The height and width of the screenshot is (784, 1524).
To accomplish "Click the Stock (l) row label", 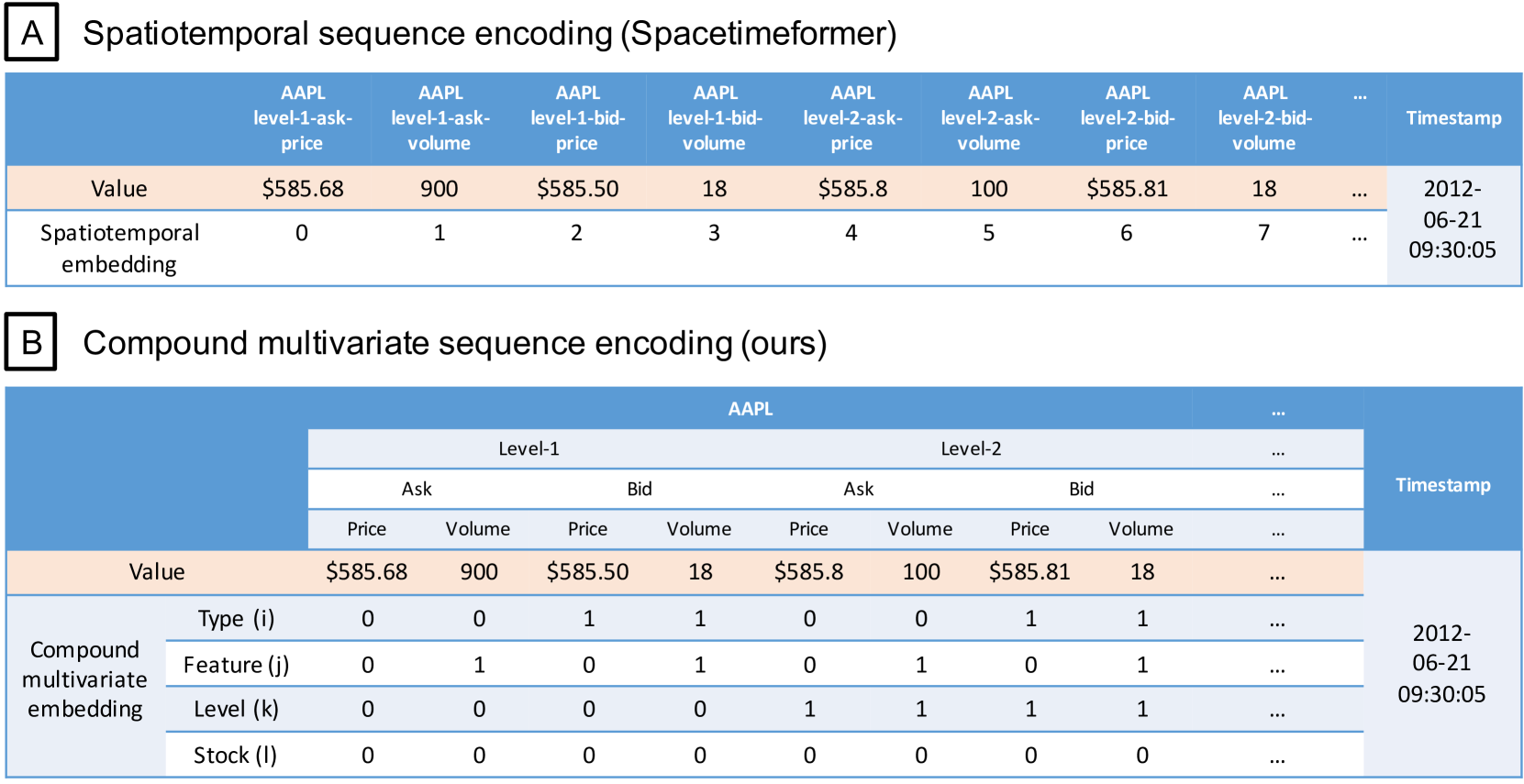I will 235,755.
